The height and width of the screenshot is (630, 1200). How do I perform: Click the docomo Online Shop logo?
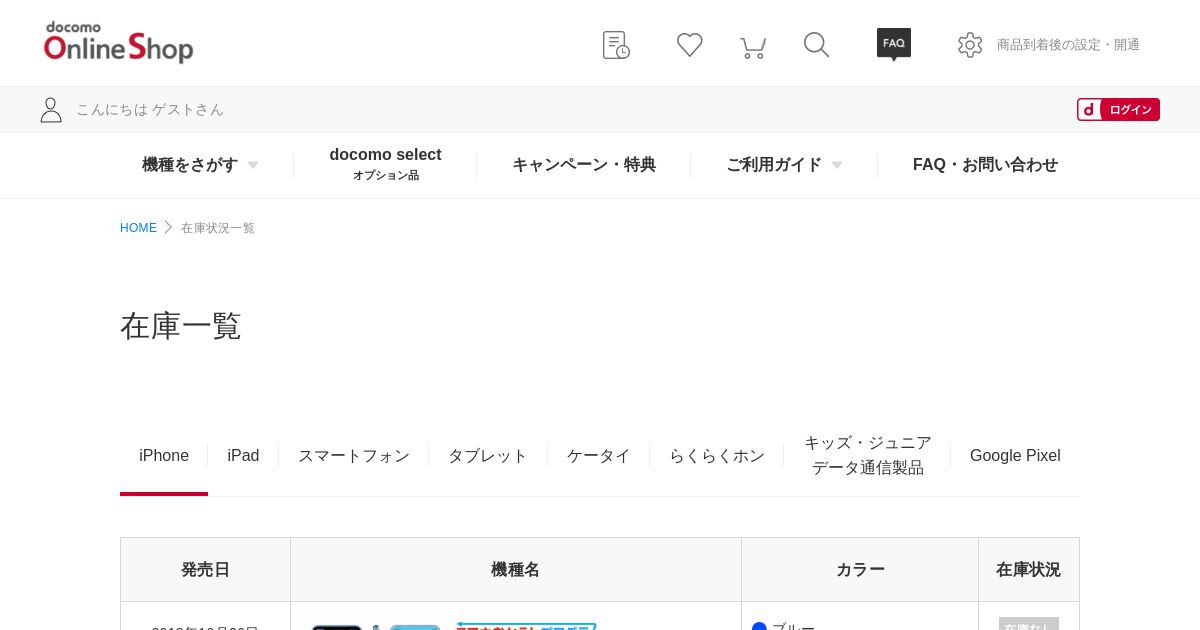(118, 43)
